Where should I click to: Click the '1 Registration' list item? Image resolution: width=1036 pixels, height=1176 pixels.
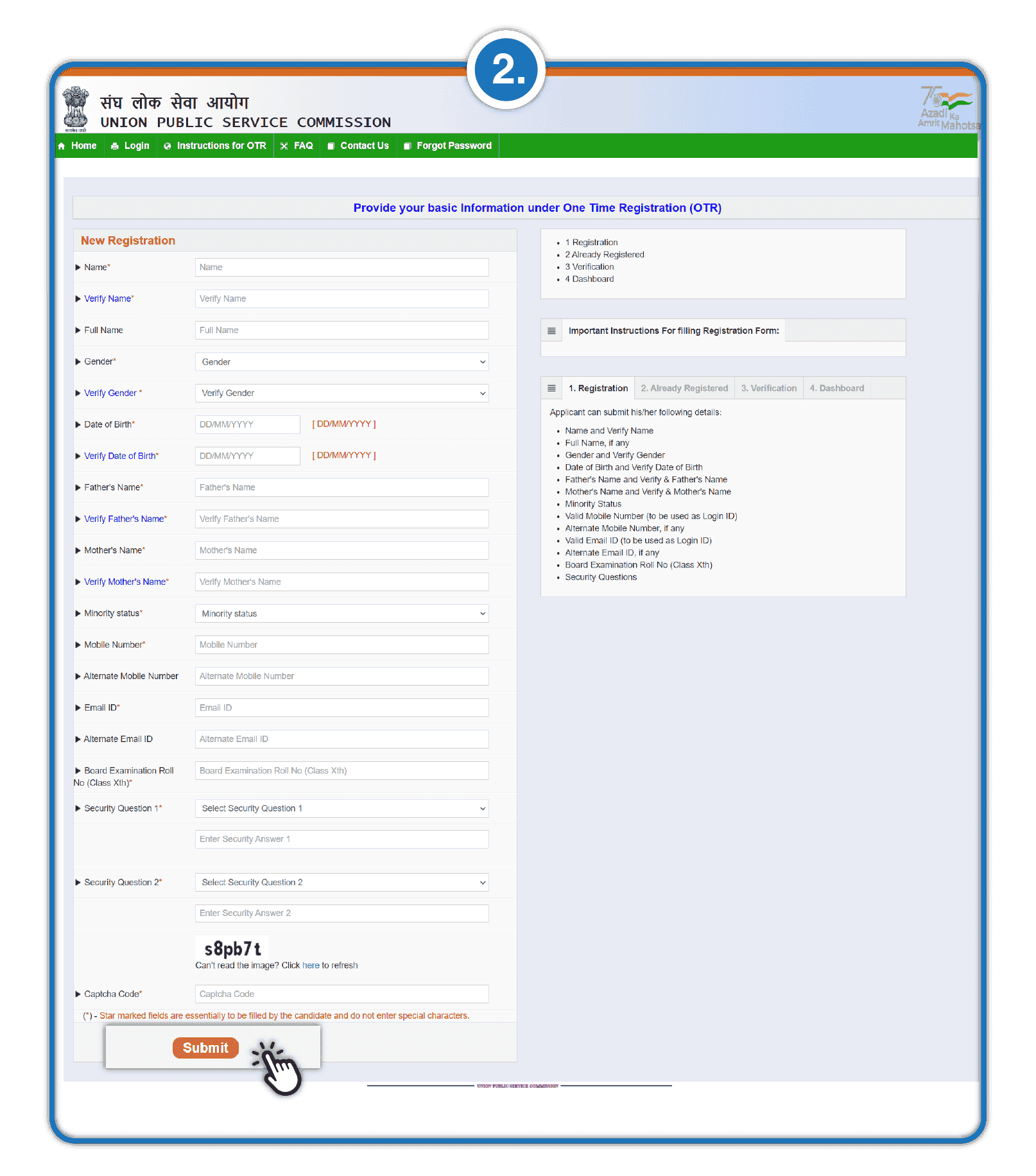tap(591, 243)
